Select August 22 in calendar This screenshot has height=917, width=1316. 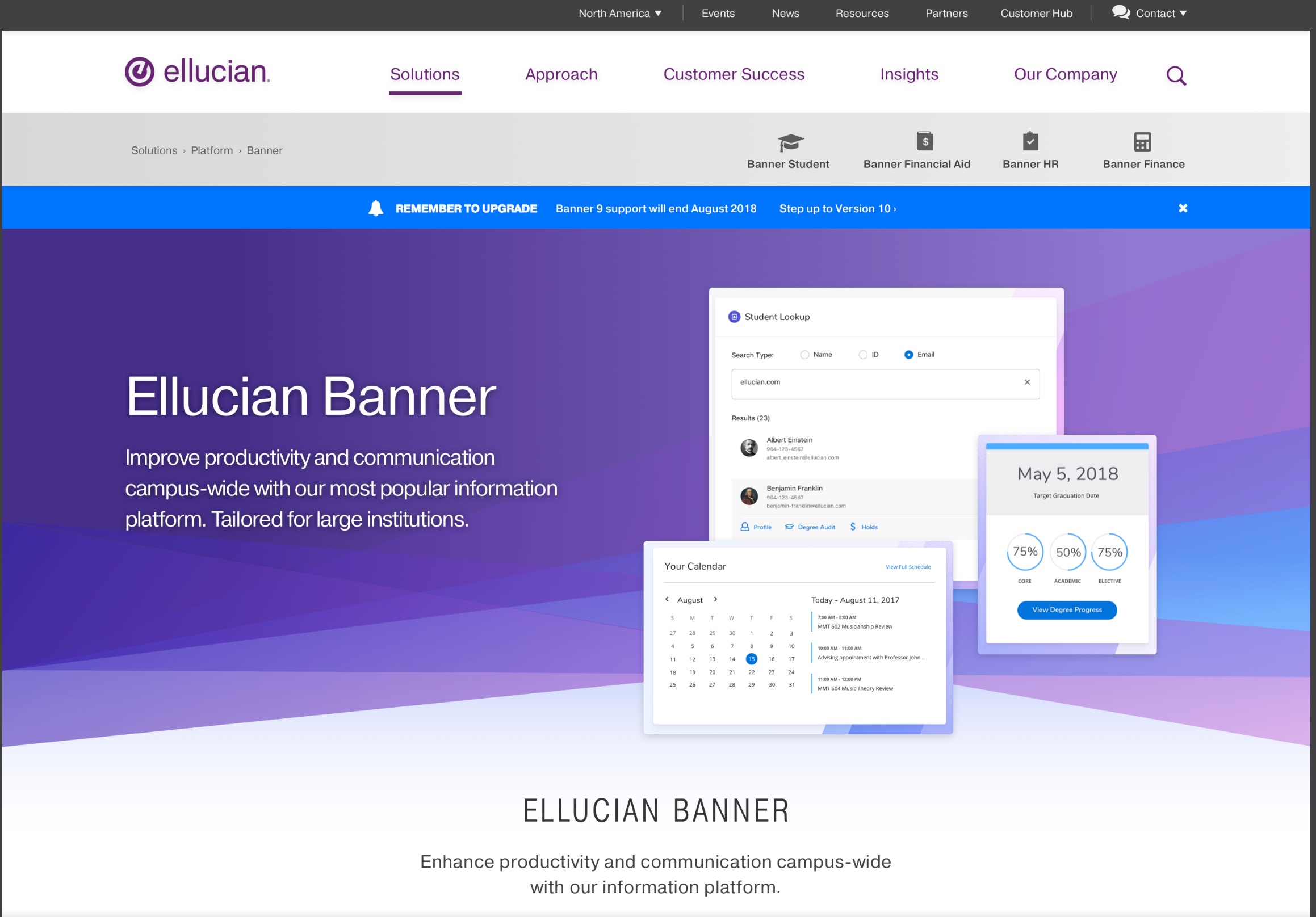click(x=751, y=672)
